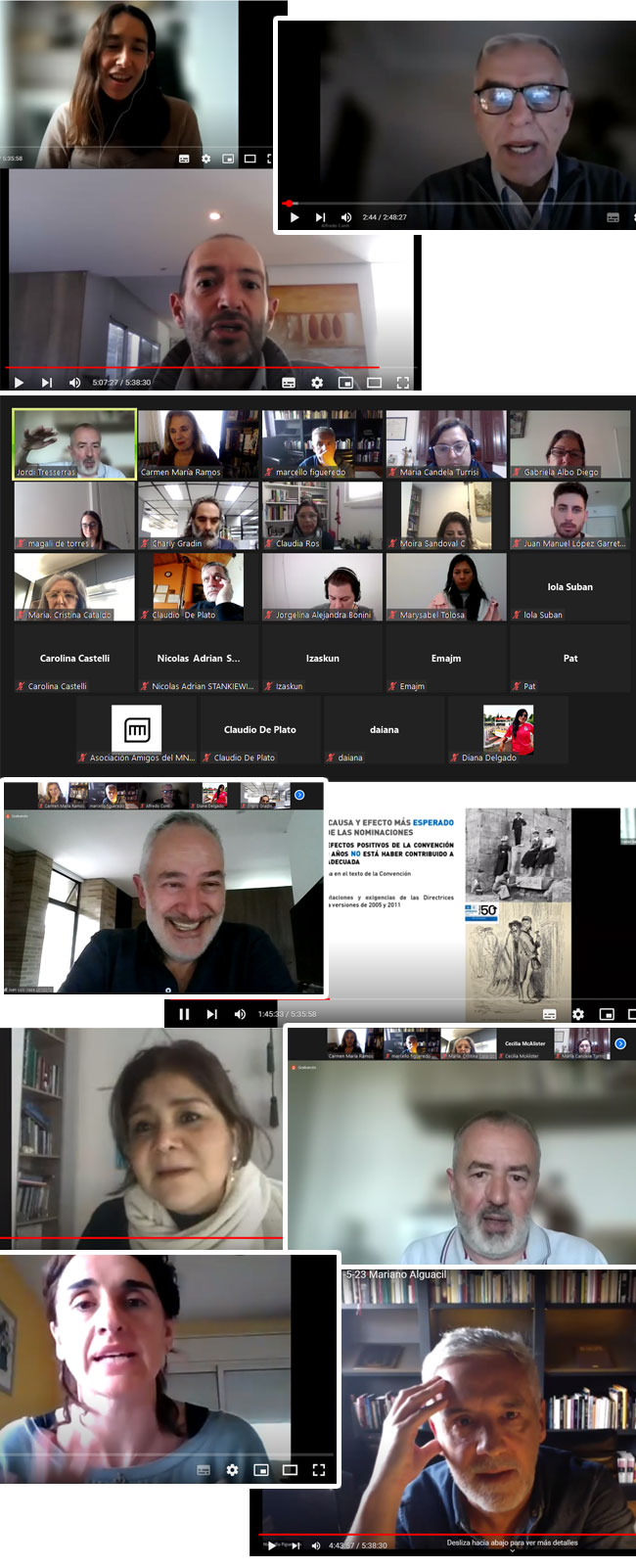Screen dimensions: 636x1568
Task: Click next-video icon beside the pause button
Action: [x=211, y=1014]
